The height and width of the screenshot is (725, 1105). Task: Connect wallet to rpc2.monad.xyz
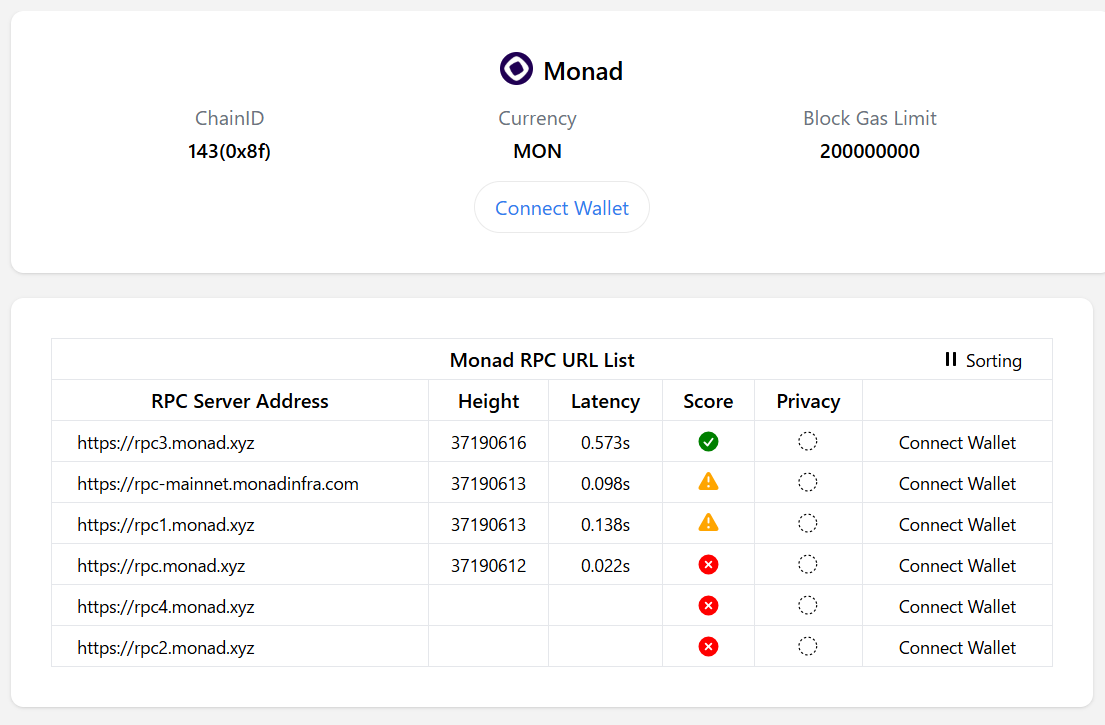pyautogui.click(x=957, y=647)
